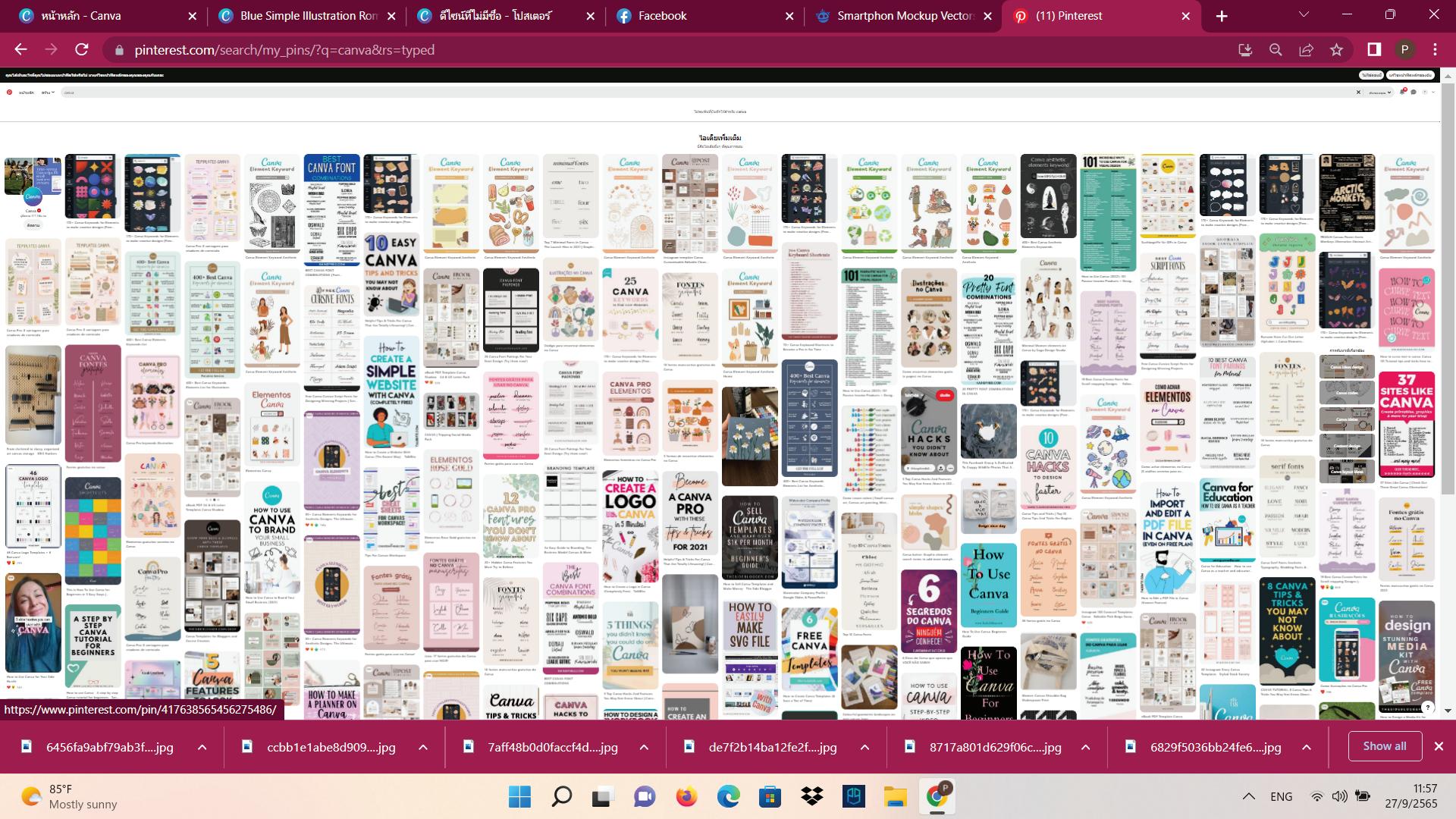Reload the Pinterest page

[x=82, y=49]
